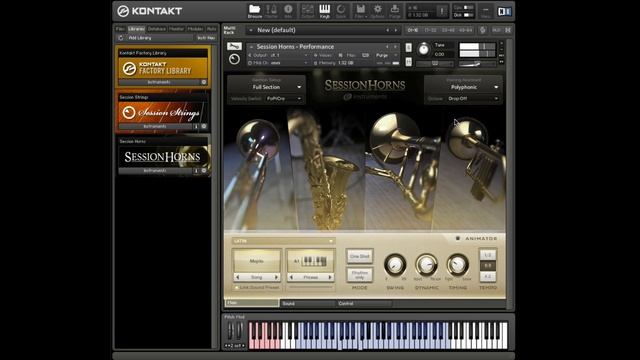
Task: Switch to the Database browser tab
Action: [x=157, y=29]
